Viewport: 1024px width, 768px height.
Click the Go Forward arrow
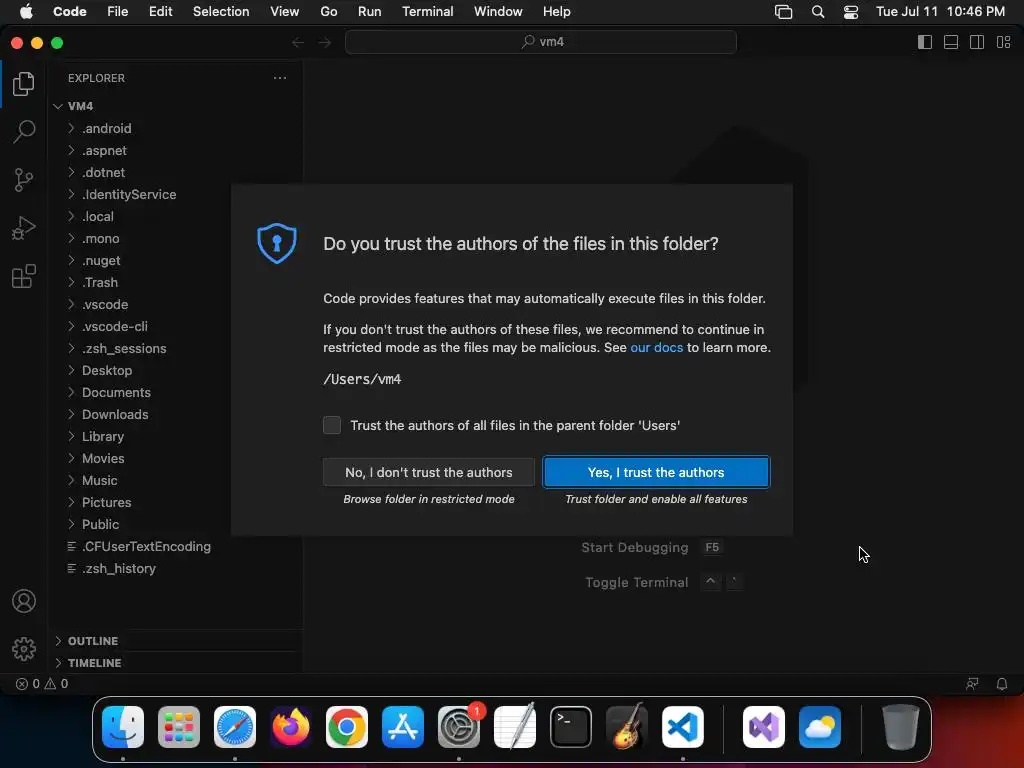point(325,42)
